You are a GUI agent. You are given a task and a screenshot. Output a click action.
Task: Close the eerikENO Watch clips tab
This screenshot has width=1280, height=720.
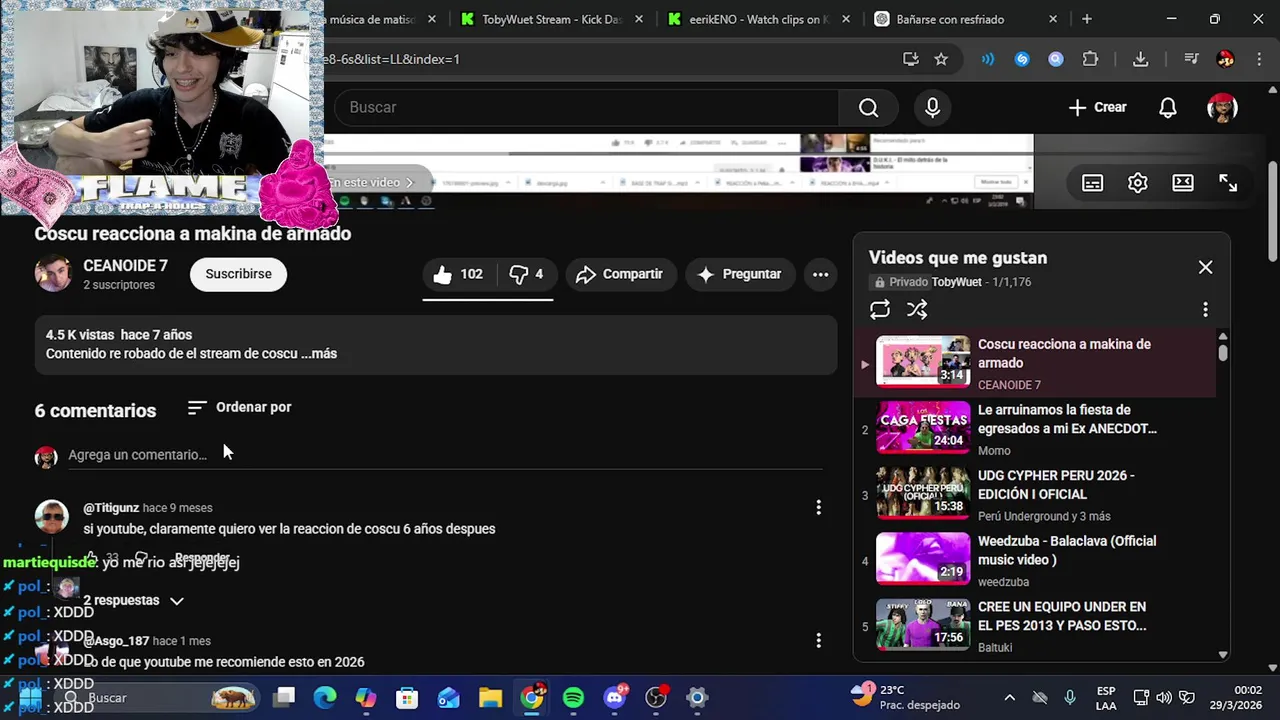click(846, 19)
